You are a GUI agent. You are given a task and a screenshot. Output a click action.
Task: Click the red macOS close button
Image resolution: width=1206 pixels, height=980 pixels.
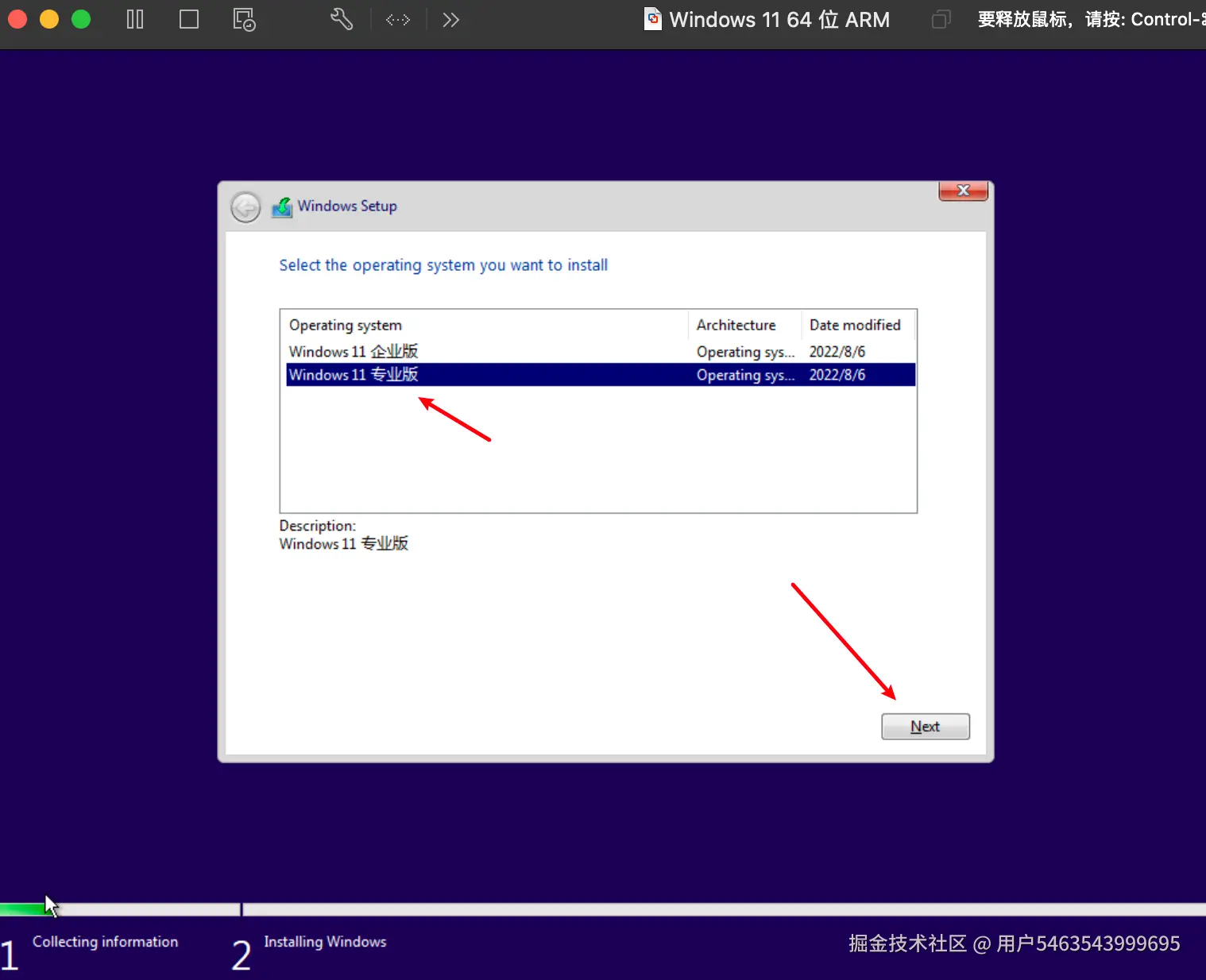click(17, 19)
